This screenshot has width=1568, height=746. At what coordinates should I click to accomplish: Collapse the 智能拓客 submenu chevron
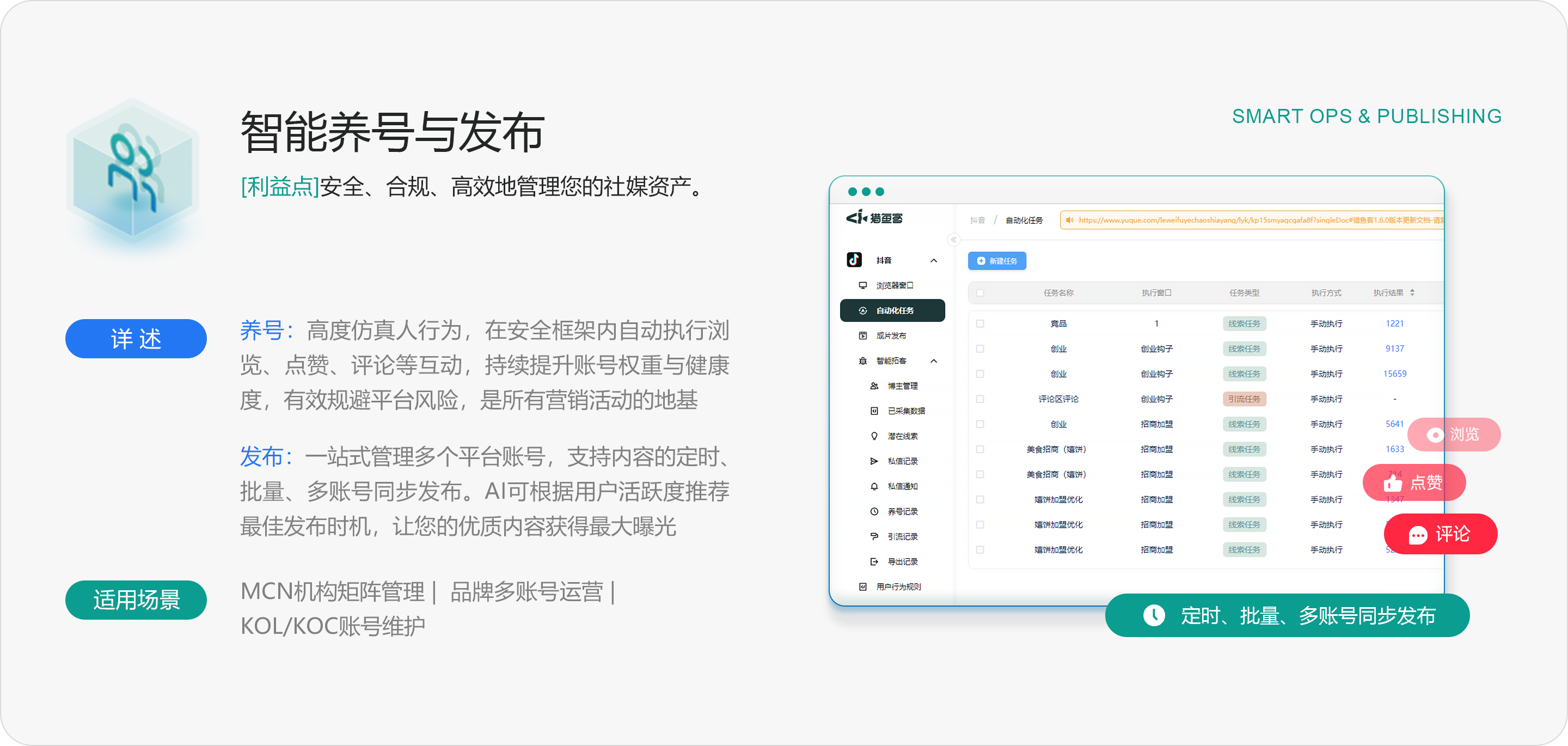point(934,361)
